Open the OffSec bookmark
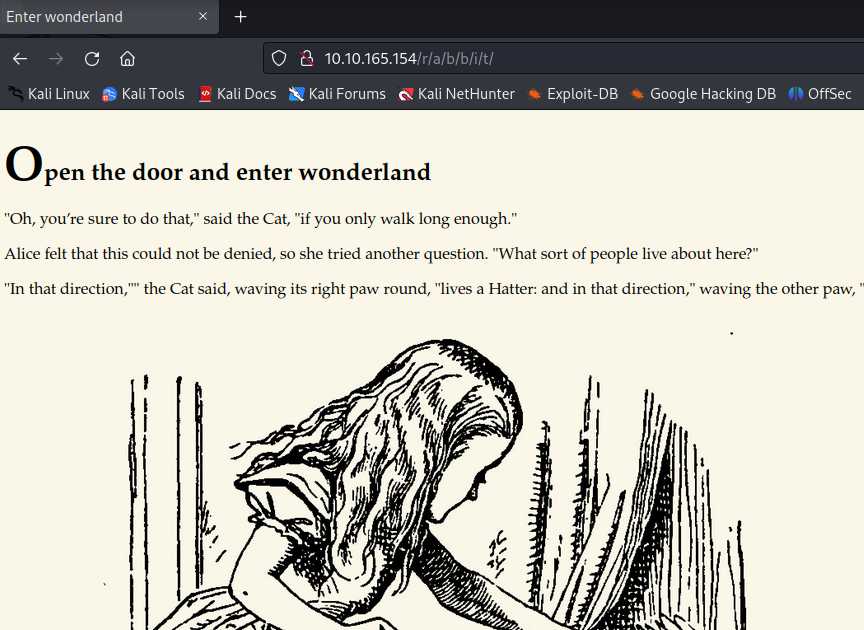This screenshot has height=630, width=864. point(820,94)
